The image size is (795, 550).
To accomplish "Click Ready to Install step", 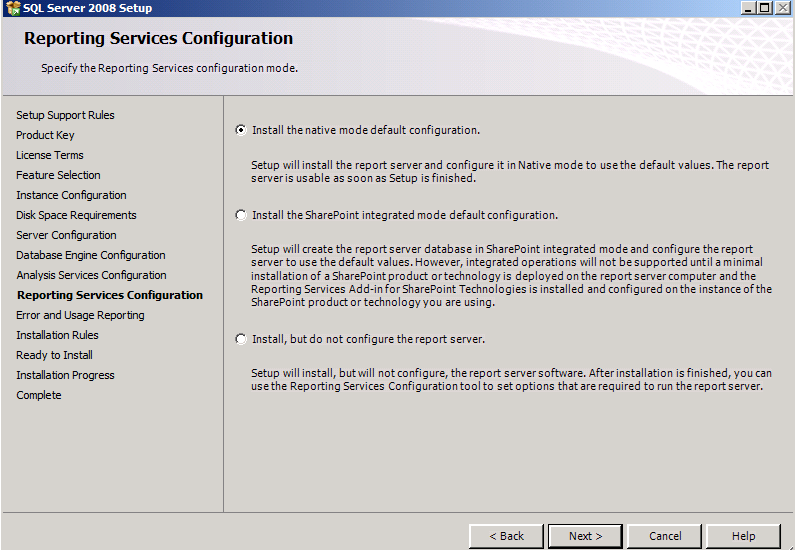I will coord(54,355).
